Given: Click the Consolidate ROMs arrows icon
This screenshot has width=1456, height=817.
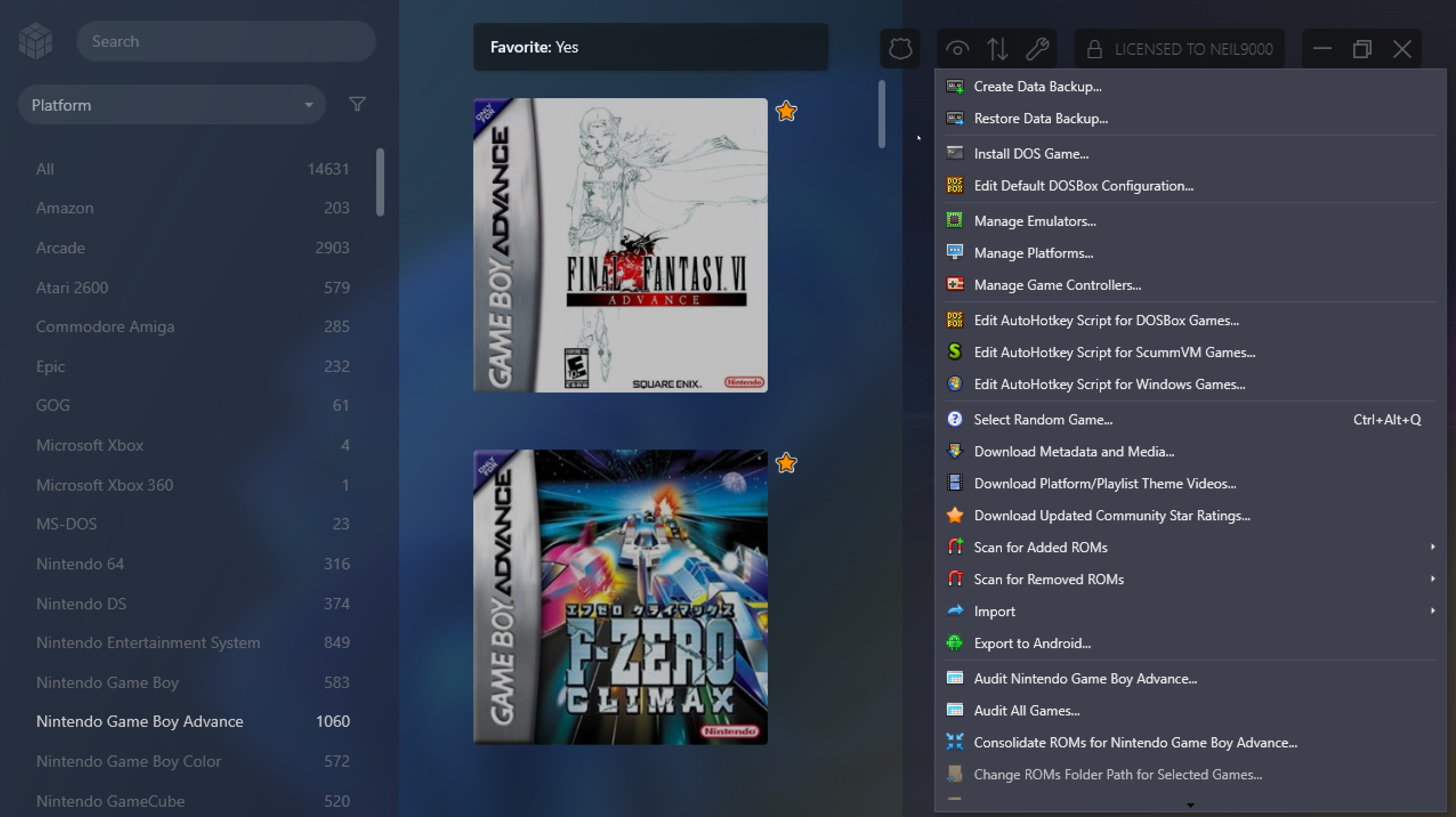Looking at the screenshot, I should [x=955, y=742].
